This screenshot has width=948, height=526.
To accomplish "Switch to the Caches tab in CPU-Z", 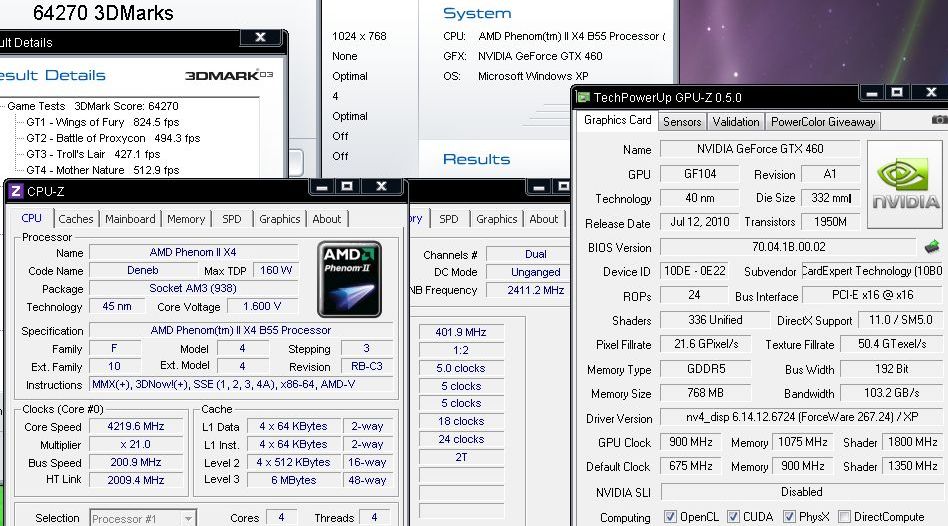I will 76,219.
